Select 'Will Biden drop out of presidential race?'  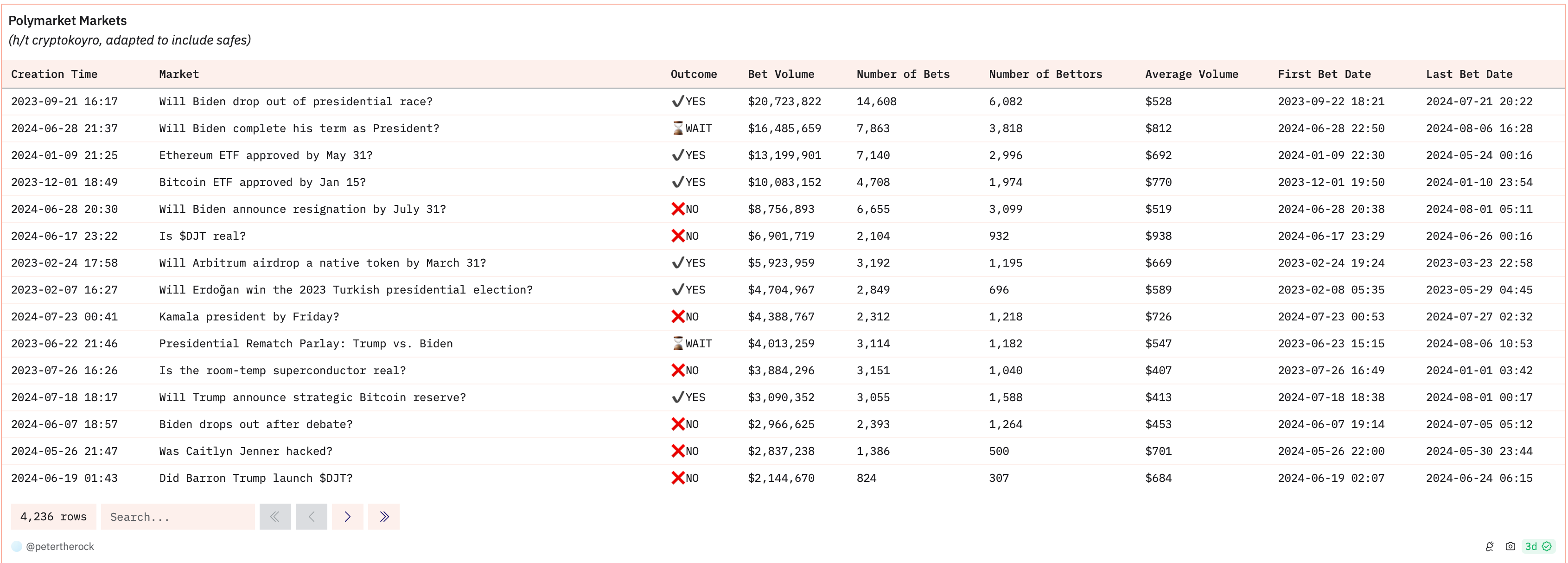[296, 102]
